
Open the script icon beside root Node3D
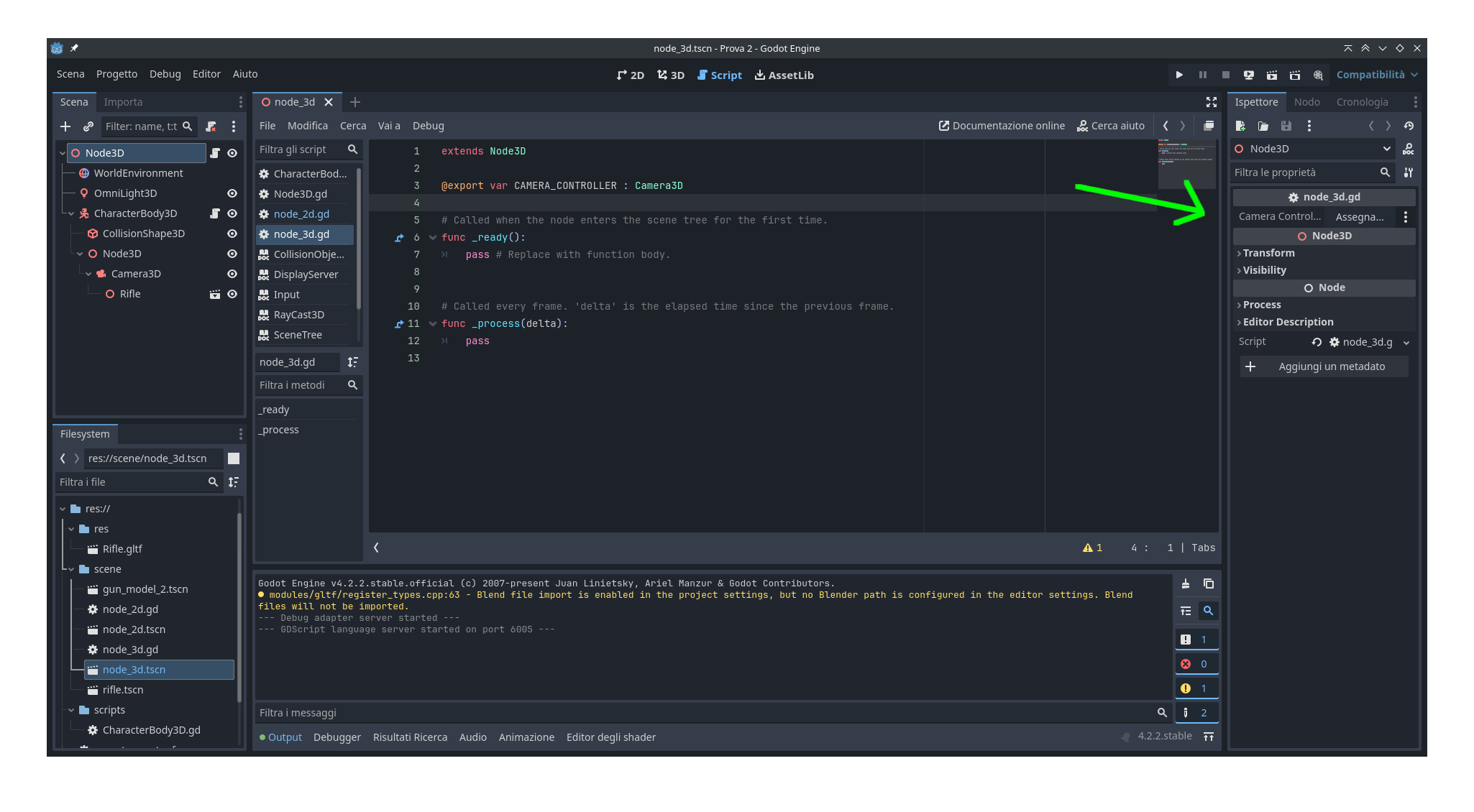pyautogui.click(x=215, y=153)
